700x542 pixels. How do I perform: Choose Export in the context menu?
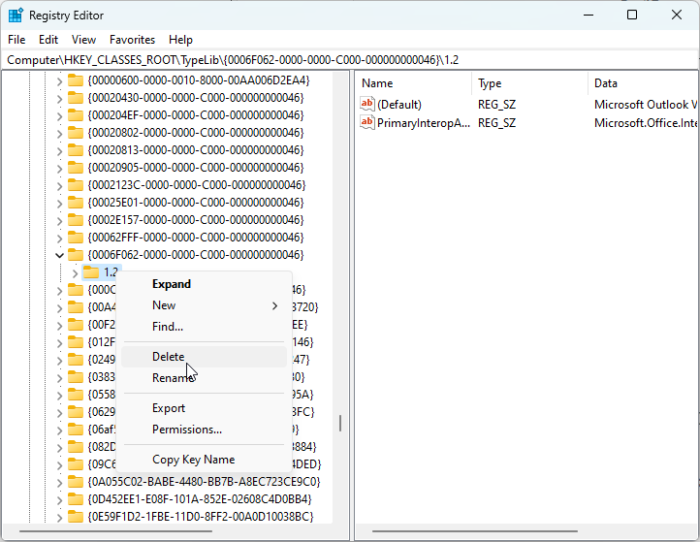(x=204, y=408)
